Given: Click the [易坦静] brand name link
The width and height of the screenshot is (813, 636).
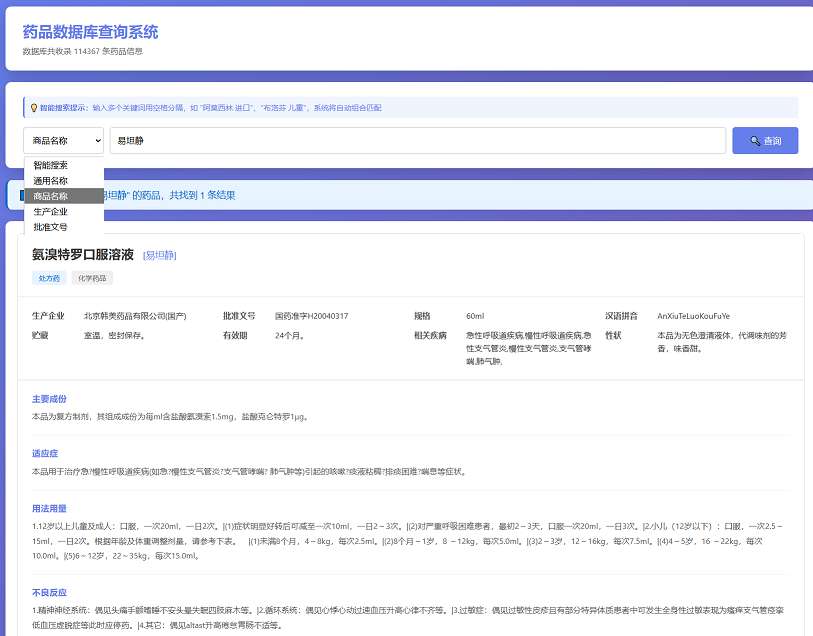Looking at the screenshot, I should tap(162, 256).
